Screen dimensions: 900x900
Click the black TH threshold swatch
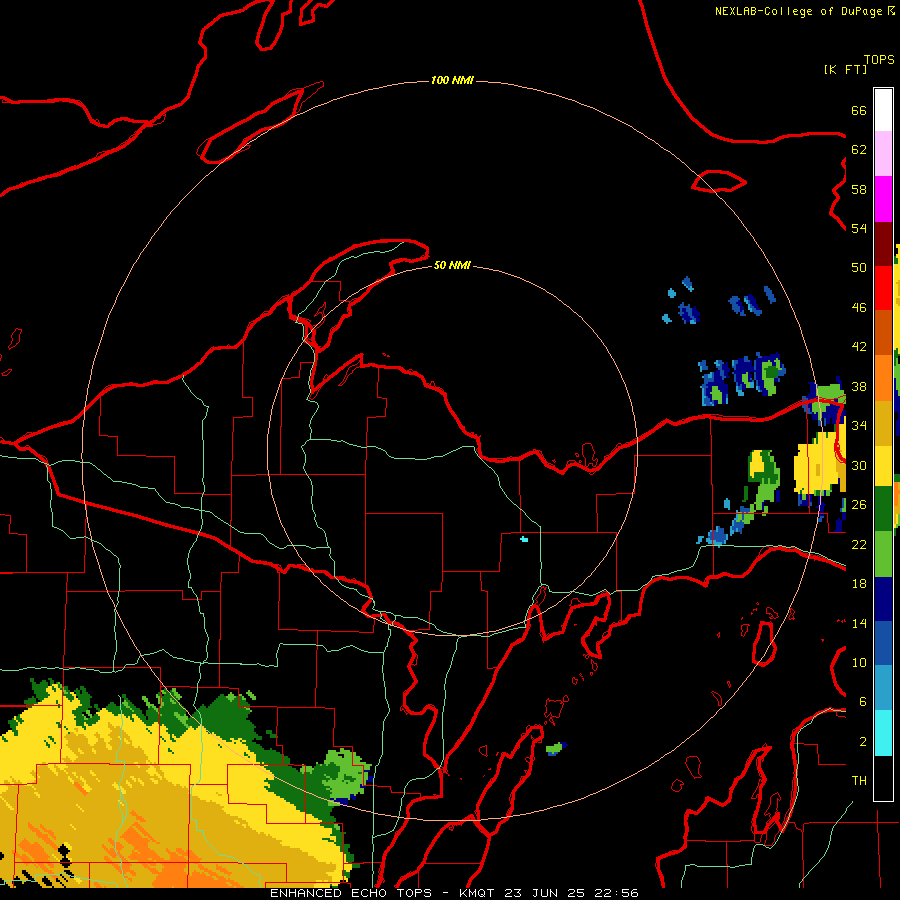[883, 778]
